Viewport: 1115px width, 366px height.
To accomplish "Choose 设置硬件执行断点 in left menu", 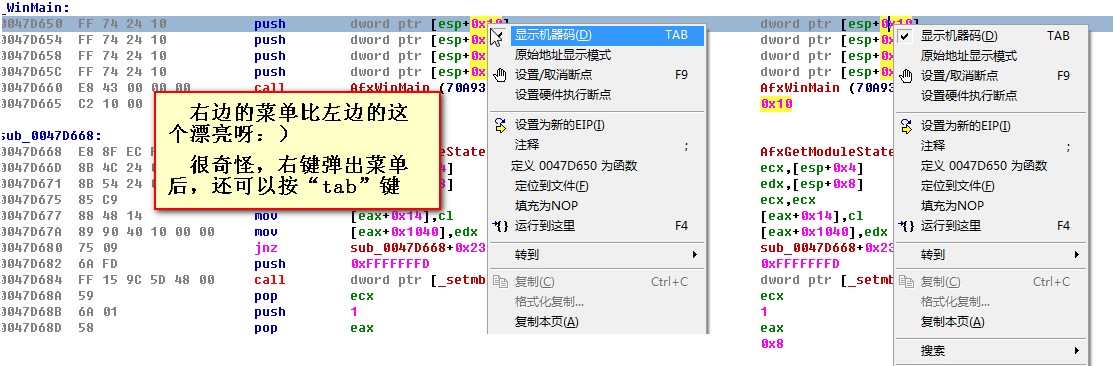I will 562,95.
